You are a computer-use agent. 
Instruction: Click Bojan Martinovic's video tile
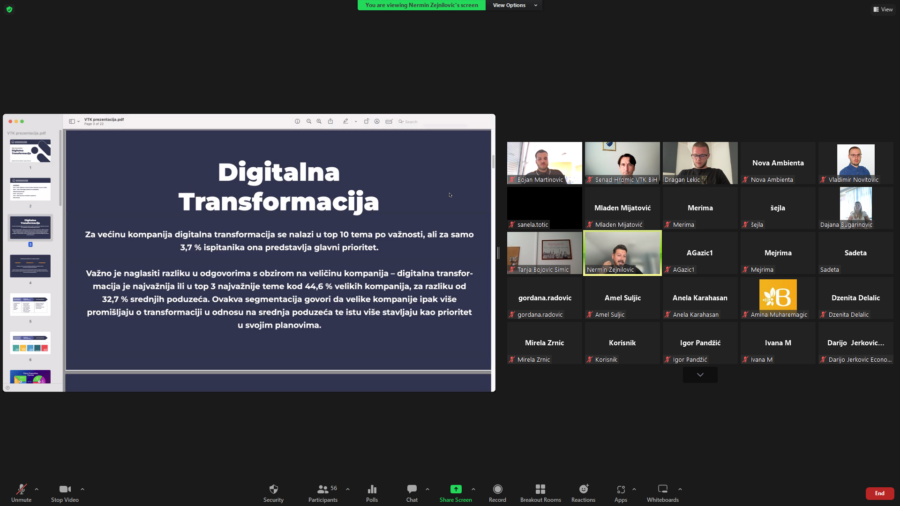544,163
